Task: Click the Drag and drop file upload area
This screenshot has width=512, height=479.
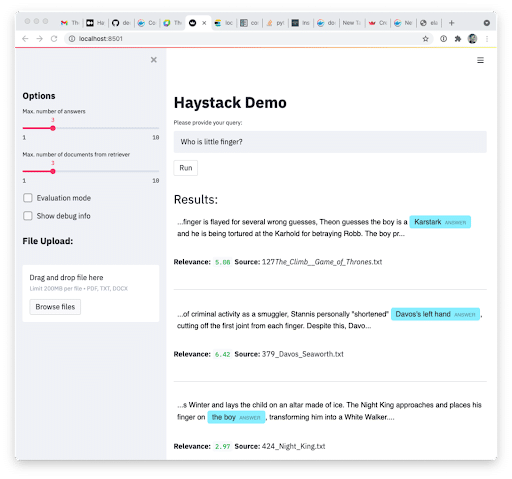Action: pos(91,293)
